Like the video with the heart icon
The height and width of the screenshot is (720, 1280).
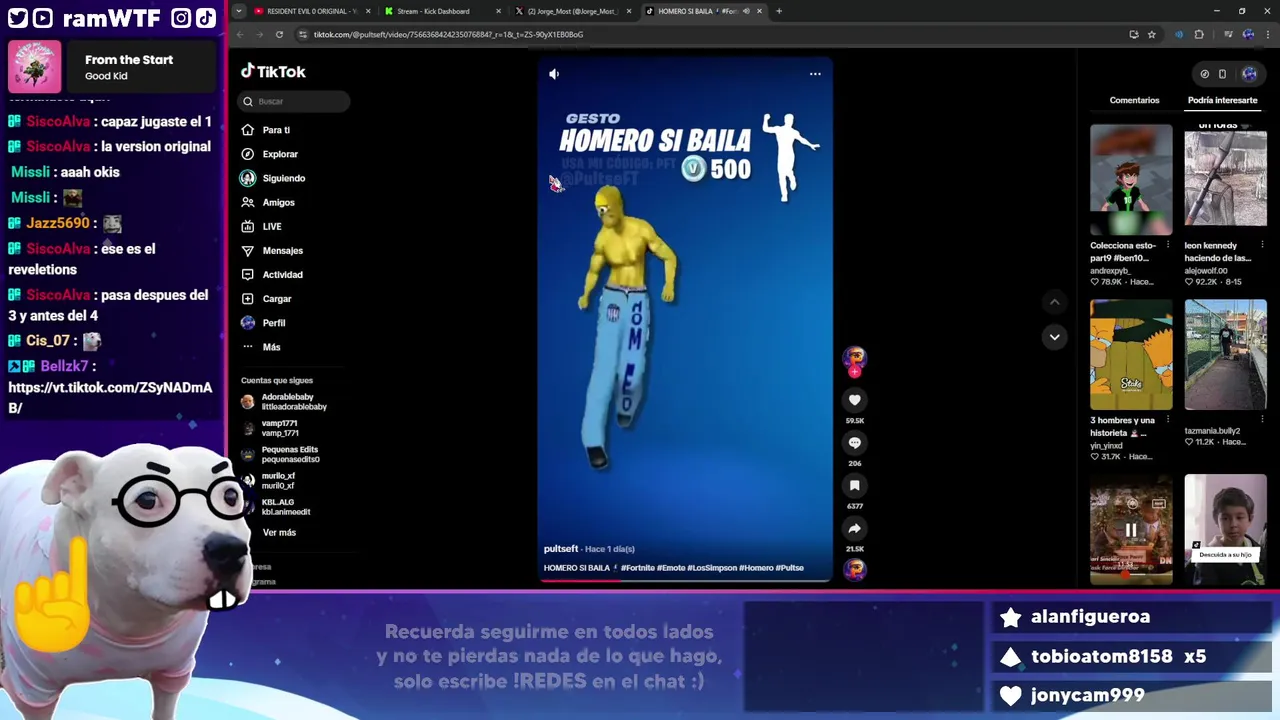click(x=854, y=400)
